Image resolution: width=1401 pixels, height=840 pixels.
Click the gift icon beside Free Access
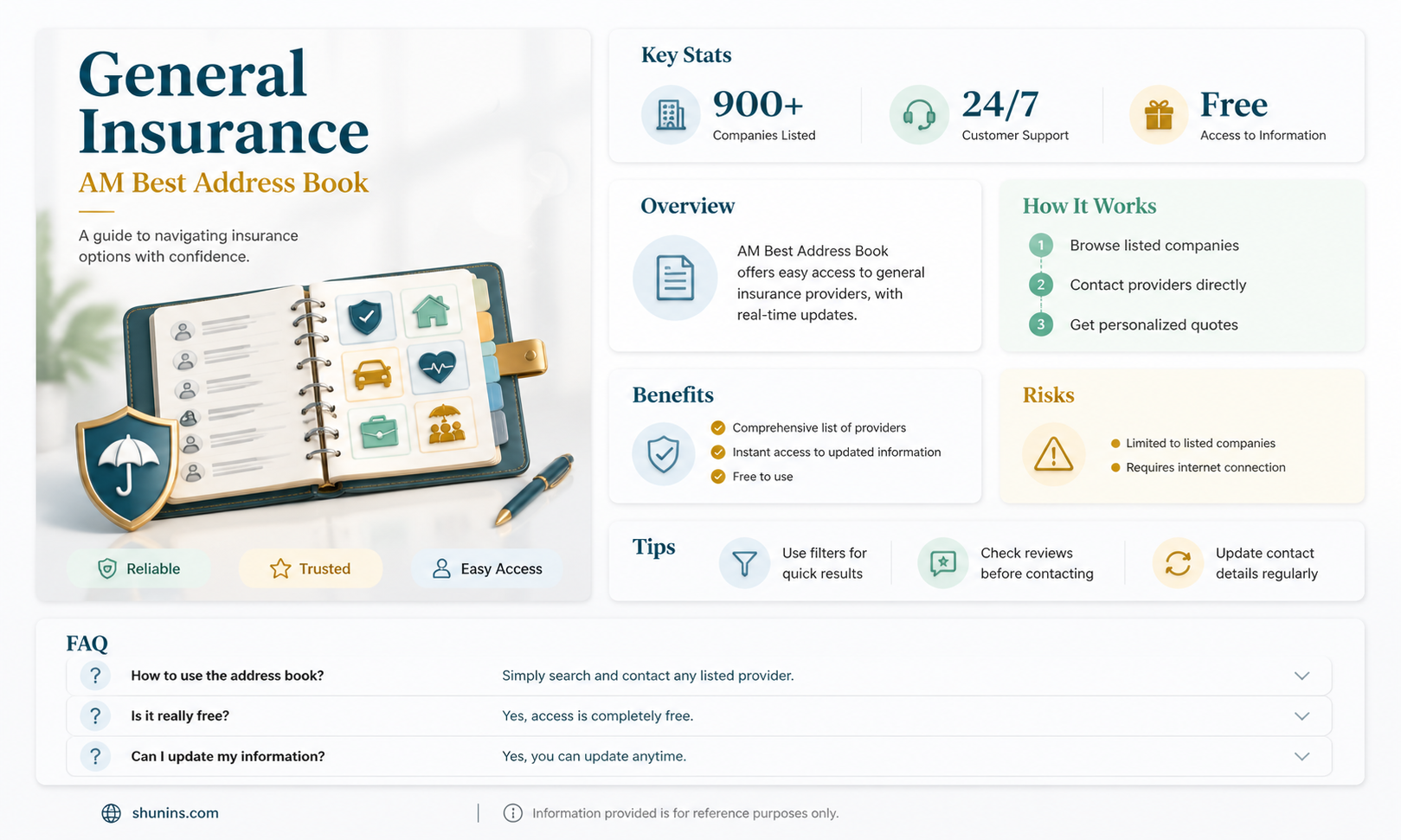(x=1159, y=114)
